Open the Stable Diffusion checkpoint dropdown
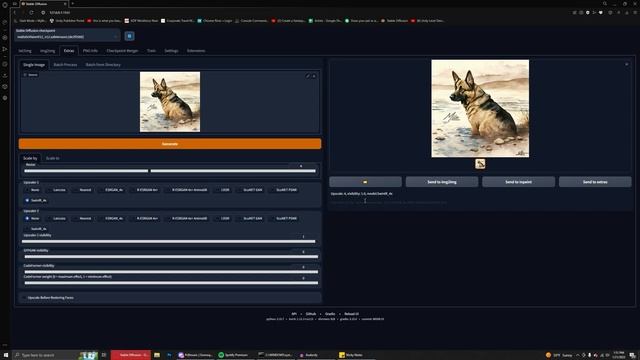640x360 pixels. pyautogui.click(x=67, y=37)
